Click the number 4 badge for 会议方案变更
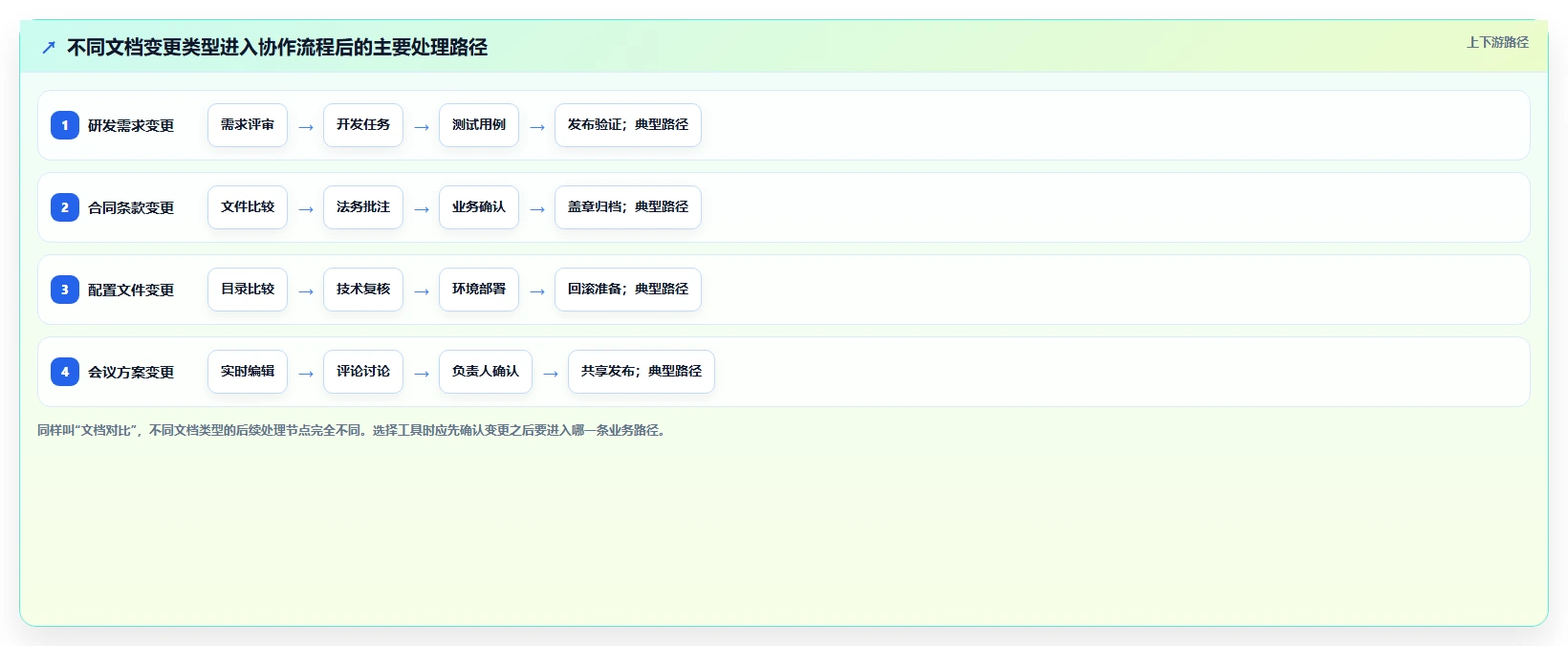The width and height of the screenshot is (1568, 646). (65, 372)
